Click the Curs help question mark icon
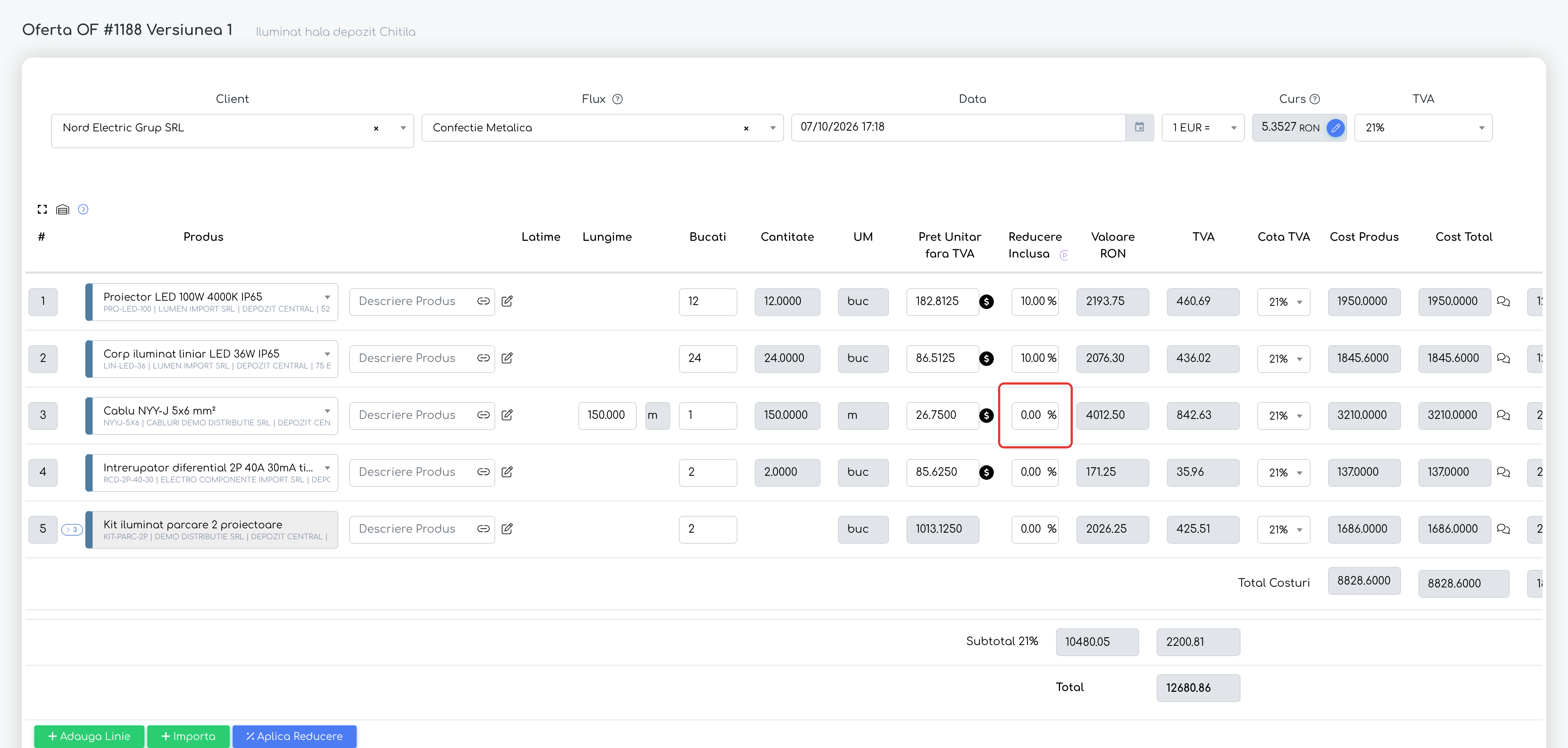Screen dimensions: 1568x748 click(x=1315, y=99)
